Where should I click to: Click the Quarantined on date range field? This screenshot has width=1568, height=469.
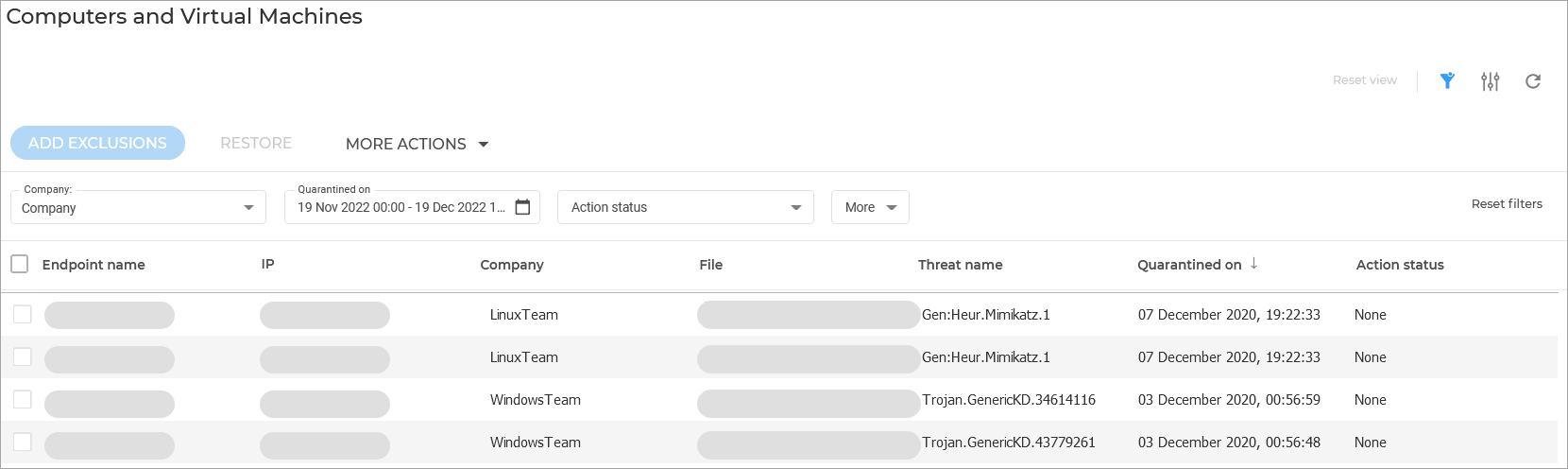click(x=401, y=207)
